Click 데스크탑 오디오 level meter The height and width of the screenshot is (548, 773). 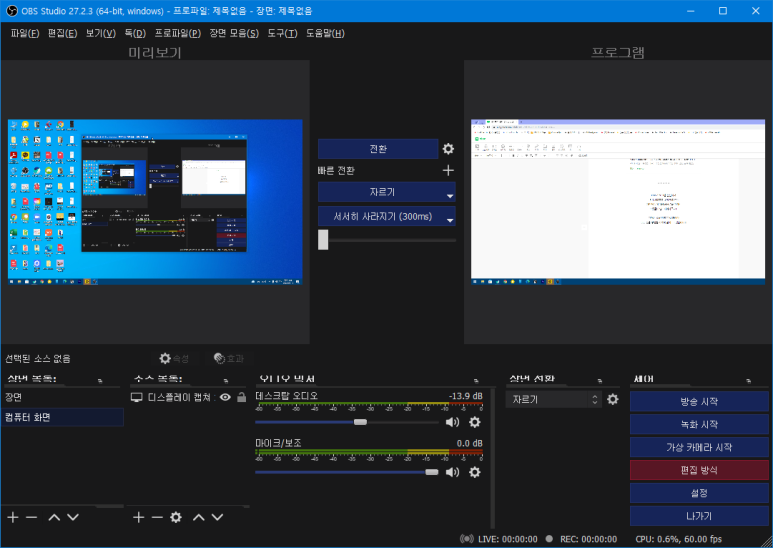(369, 405)
